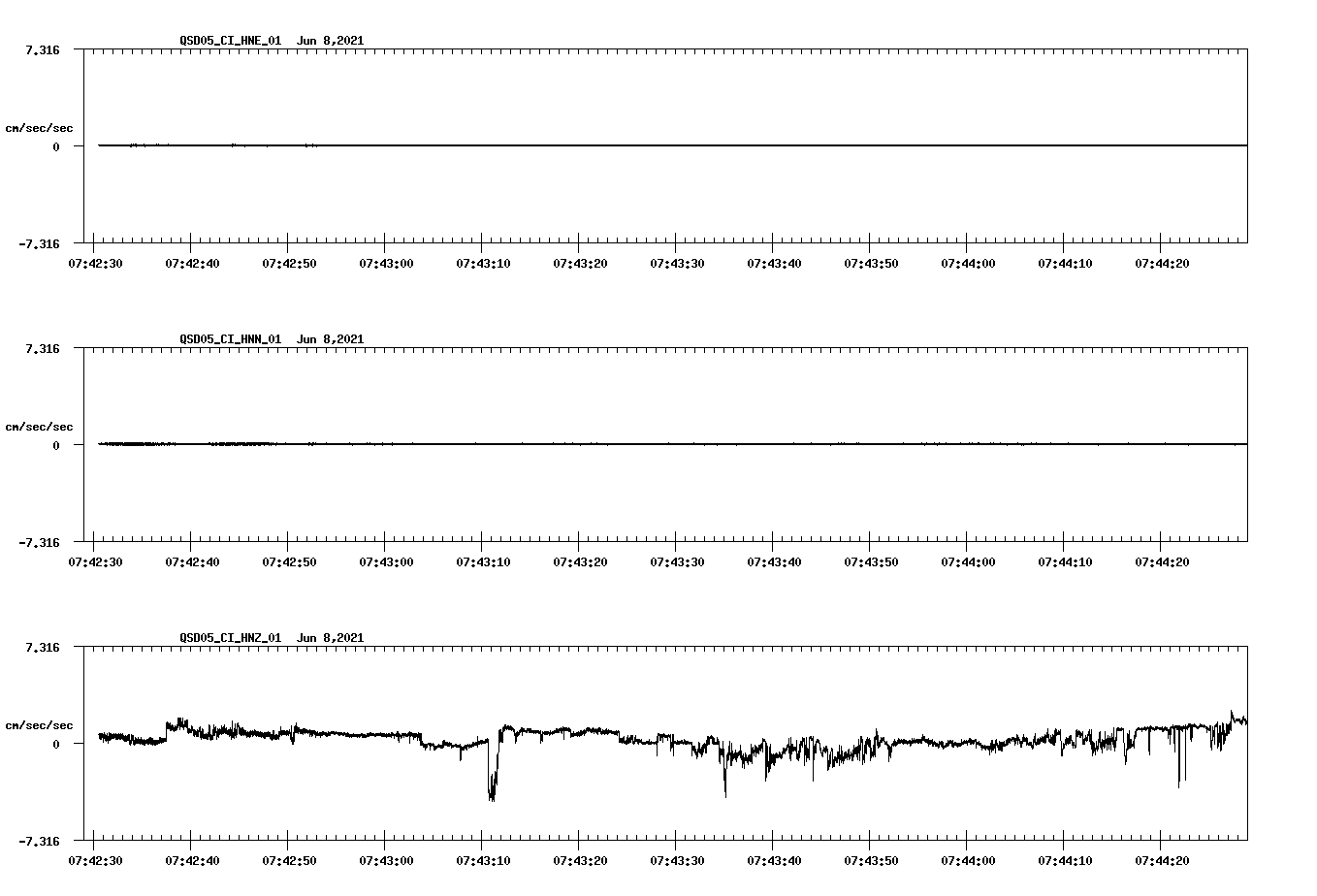
Task: Click the 07:43:10 time label under HNE plot
Action: 483,263
